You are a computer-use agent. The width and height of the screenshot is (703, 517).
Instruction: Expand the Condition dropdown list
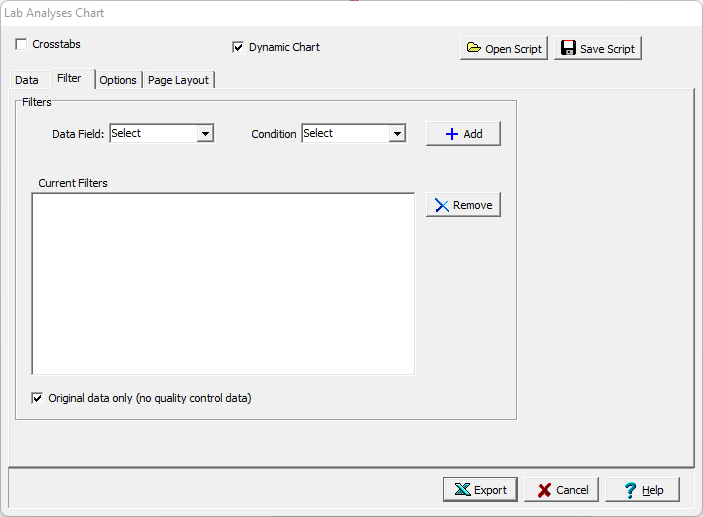(397, 134)
